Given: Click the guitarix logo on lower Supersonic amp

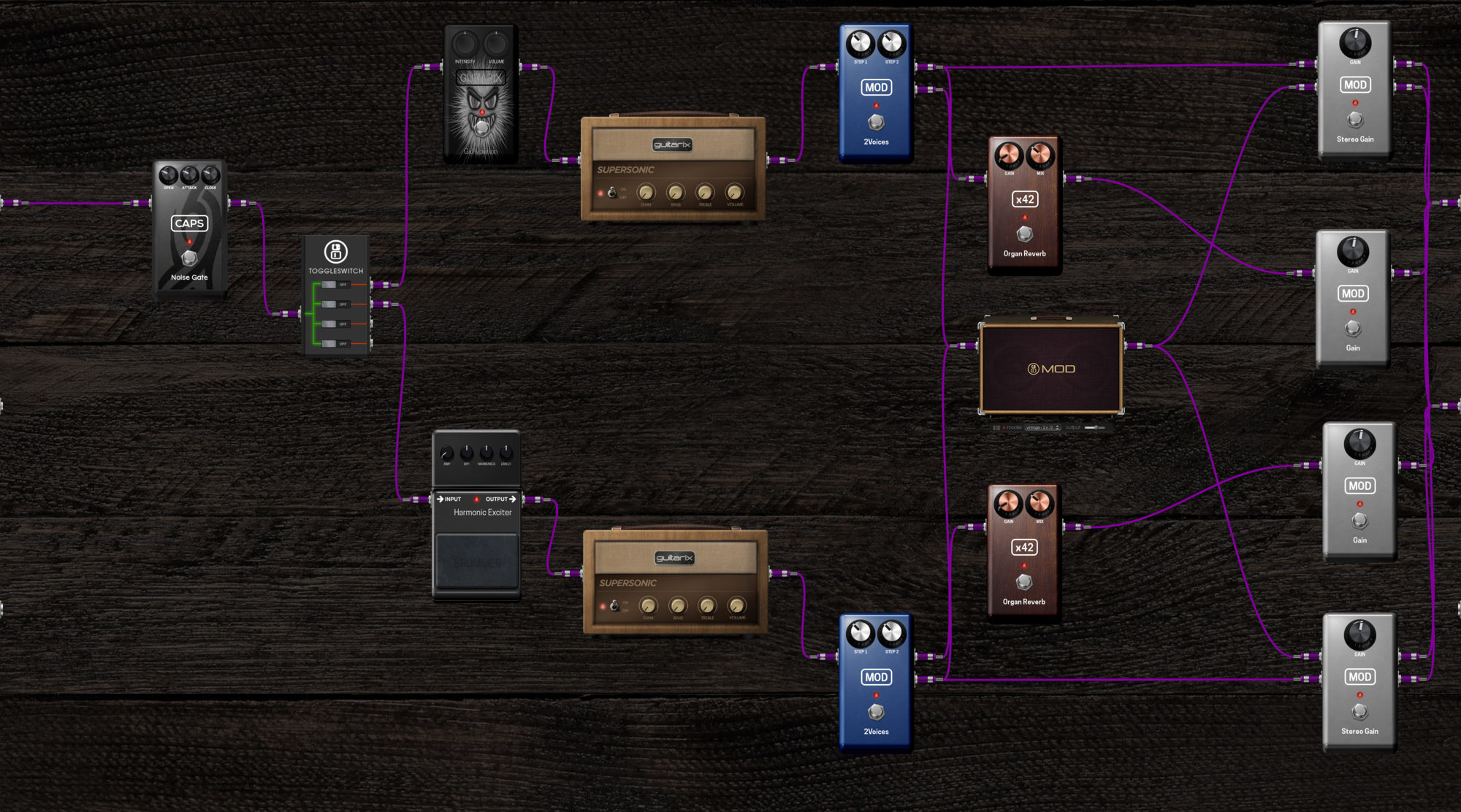Looking at the screenshot, I should tap(674, 558).
